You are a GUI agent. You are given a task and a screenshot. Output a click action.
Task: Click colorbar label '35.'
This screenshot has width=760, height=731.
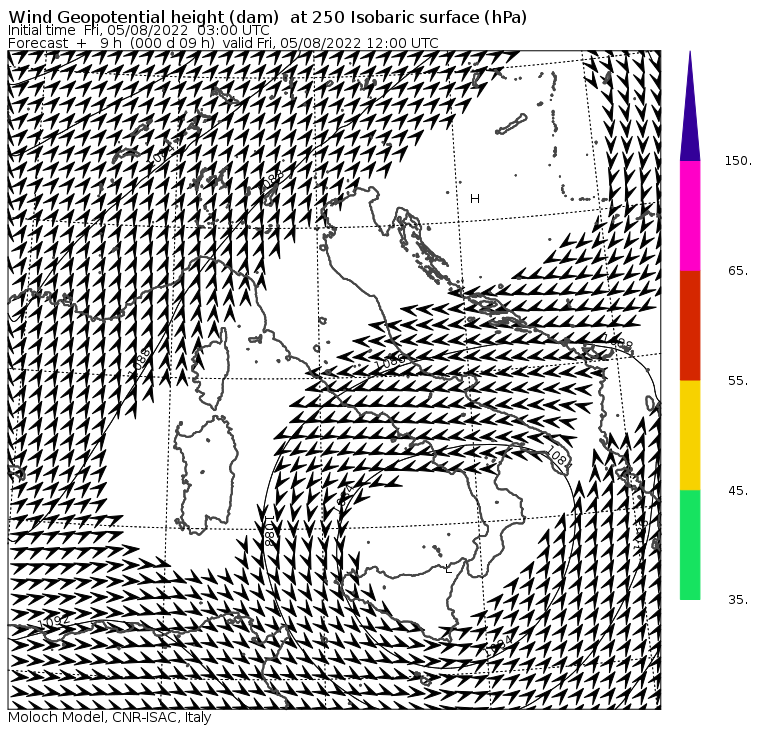pos(738,600)
